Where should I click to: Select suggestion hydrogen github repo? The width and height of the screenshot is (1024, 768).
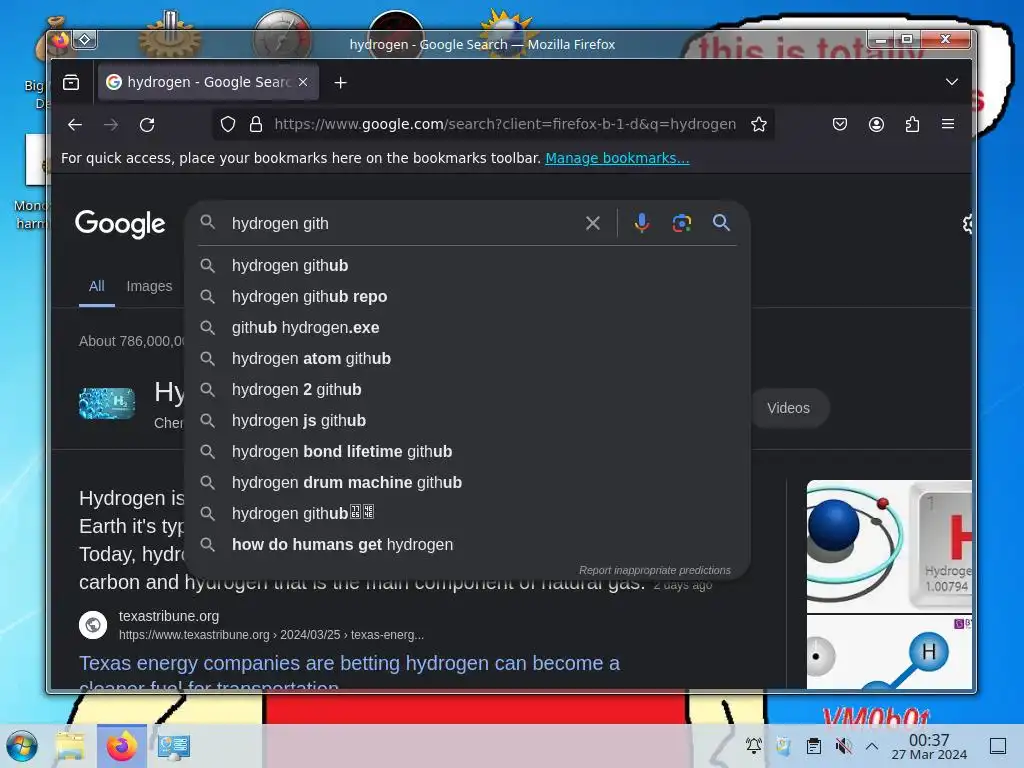pyautogui.click(x=467, y=296)
